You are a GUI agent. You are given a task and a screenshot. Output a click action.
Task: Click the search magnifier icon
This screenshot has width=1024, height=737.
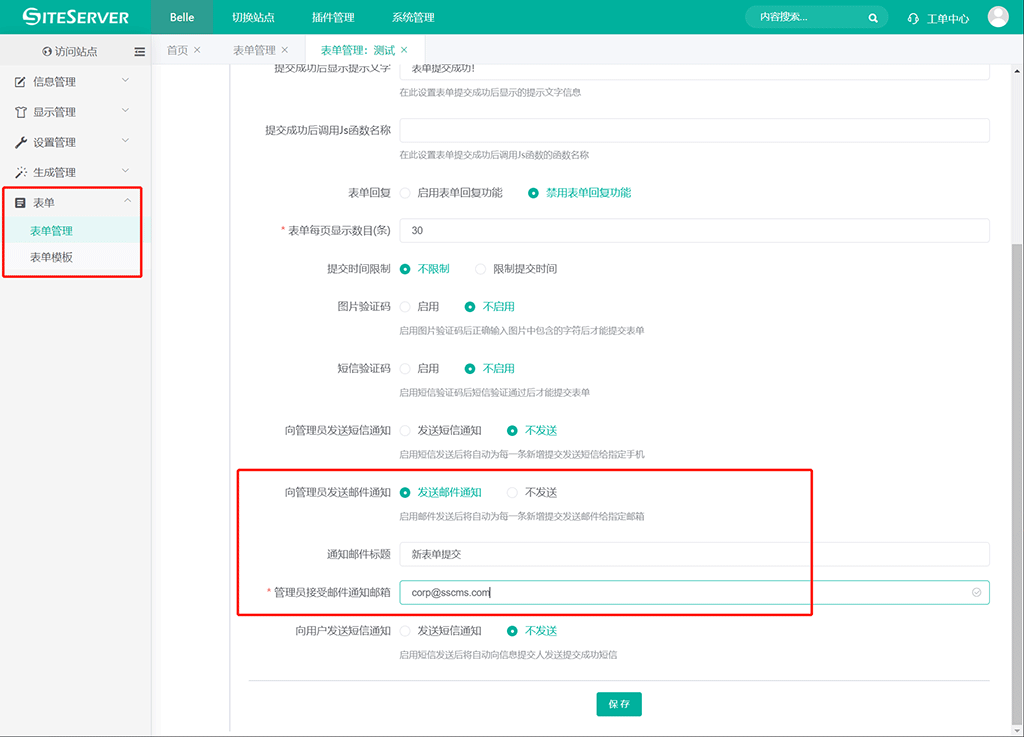[873, 18]
